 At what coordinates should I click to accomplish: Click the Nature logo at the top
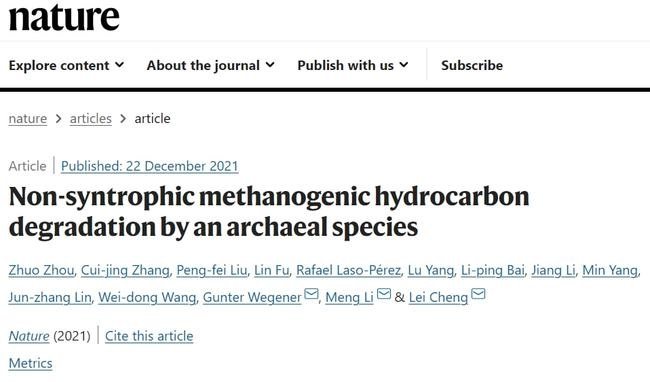[64, 17]
